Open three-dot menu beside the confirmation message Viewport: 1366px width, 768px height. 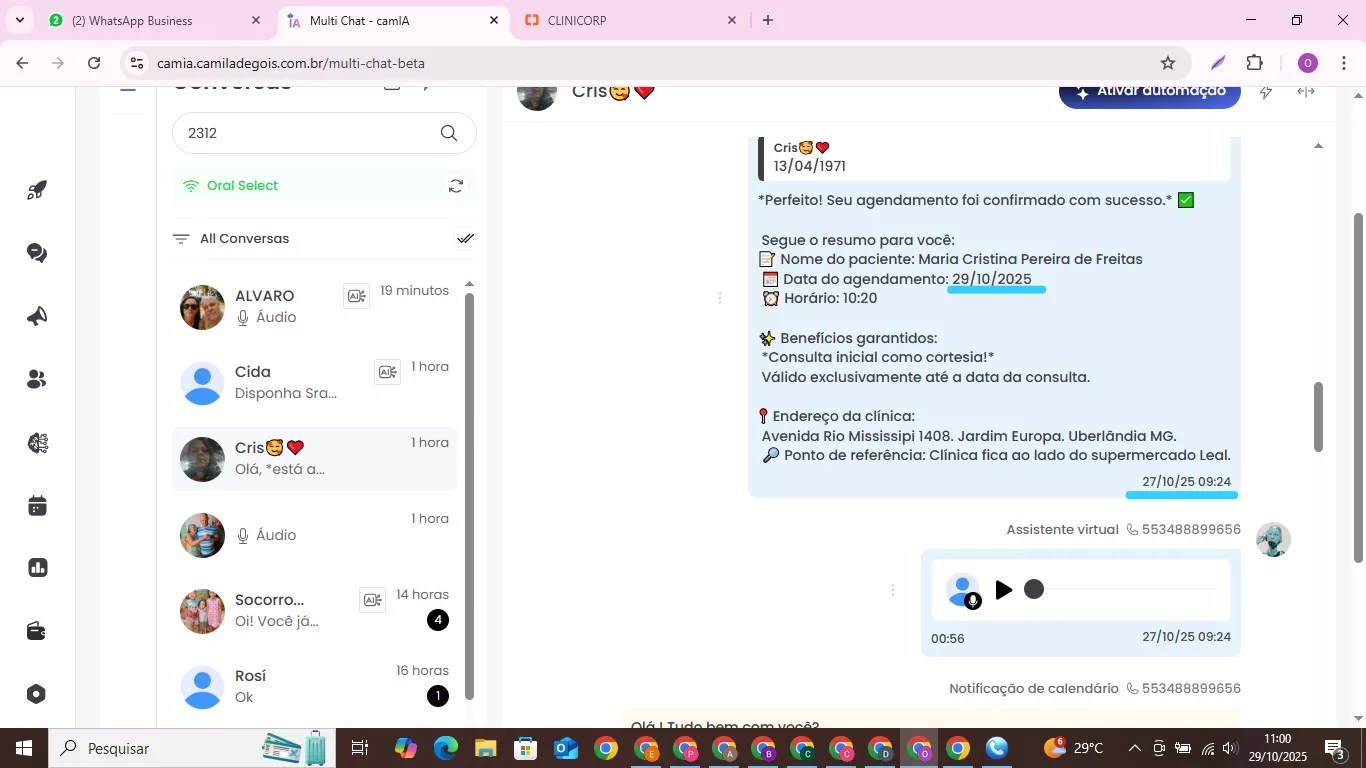click(x=719, y=299)
